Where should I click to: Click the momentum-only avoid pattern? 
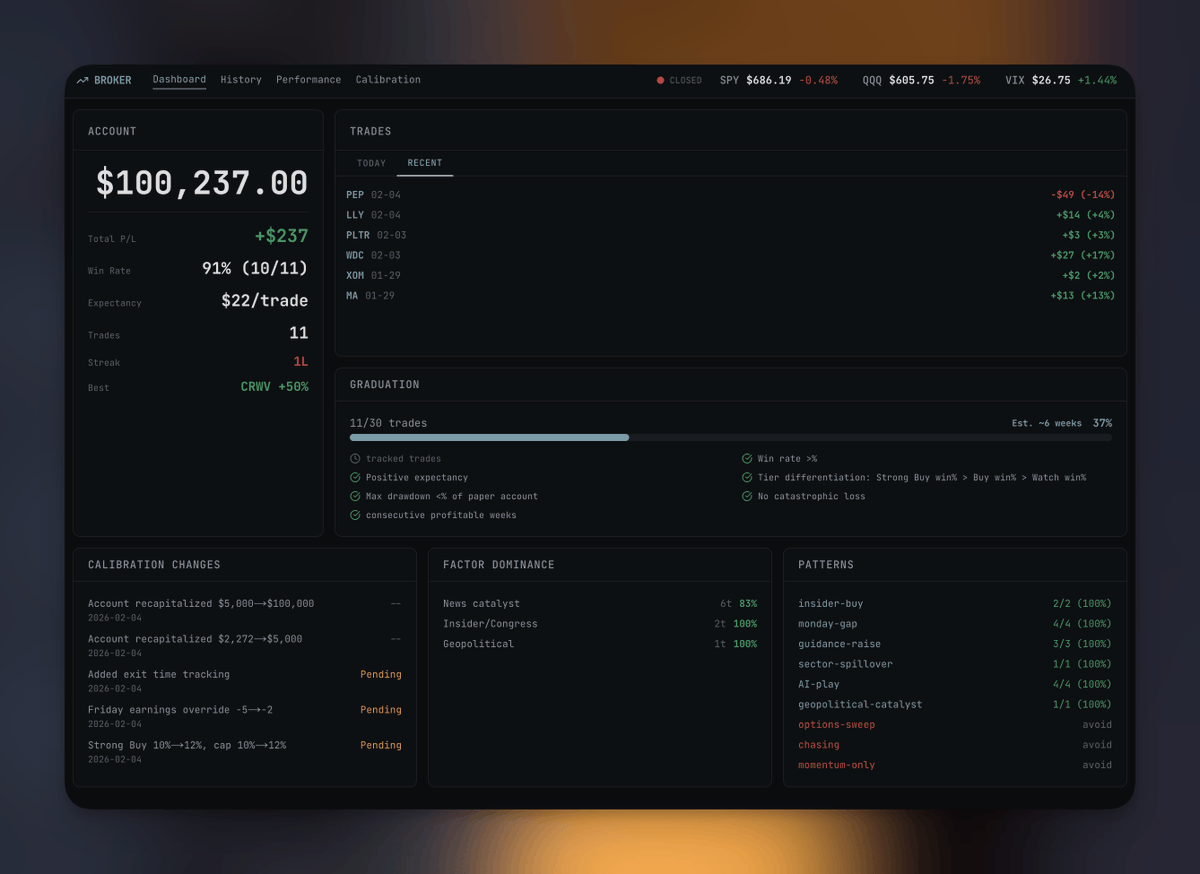955,765
